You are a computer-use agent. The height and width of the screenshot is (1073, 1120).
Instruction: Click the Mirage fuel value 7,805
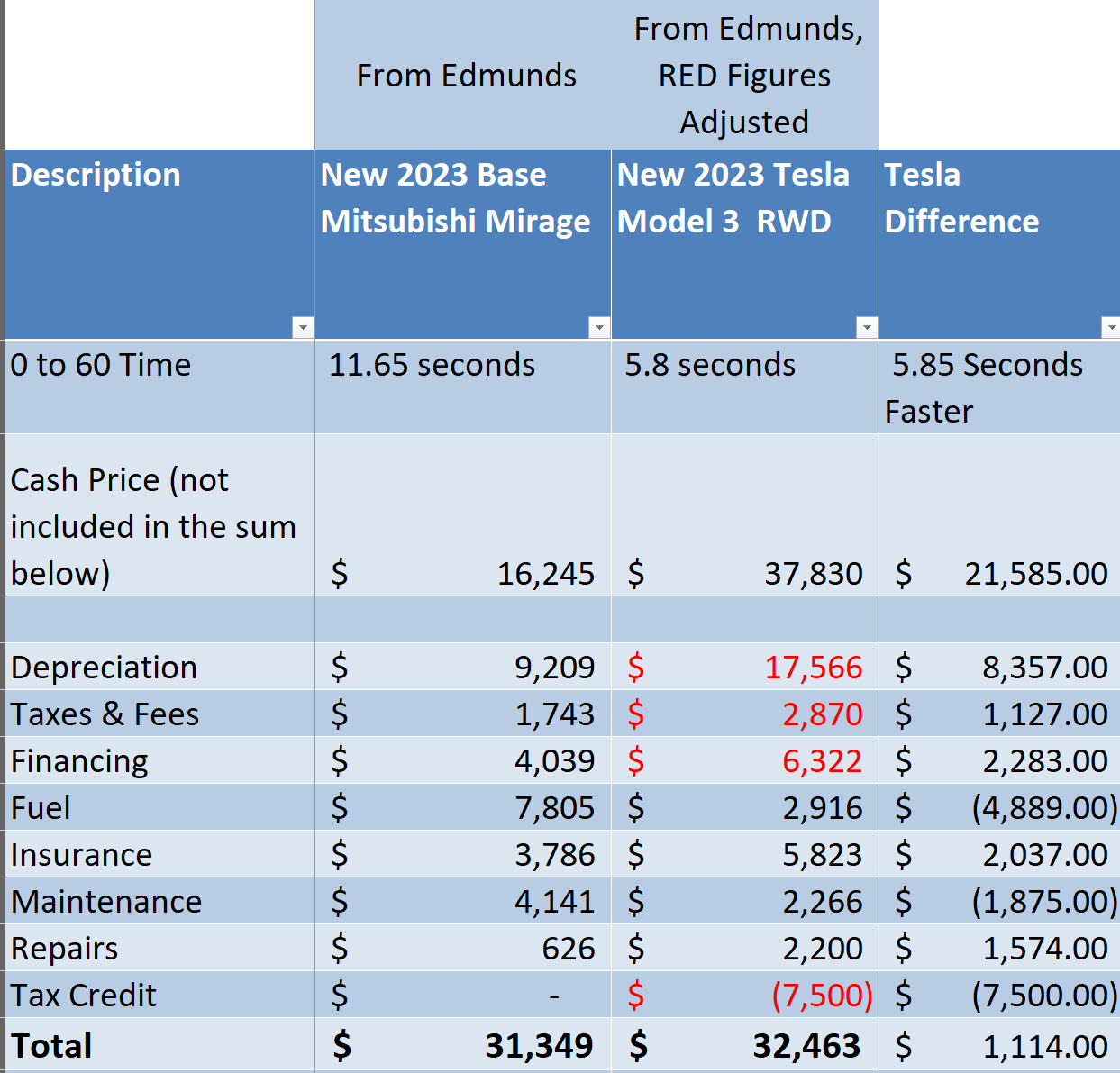coord(554,808)
